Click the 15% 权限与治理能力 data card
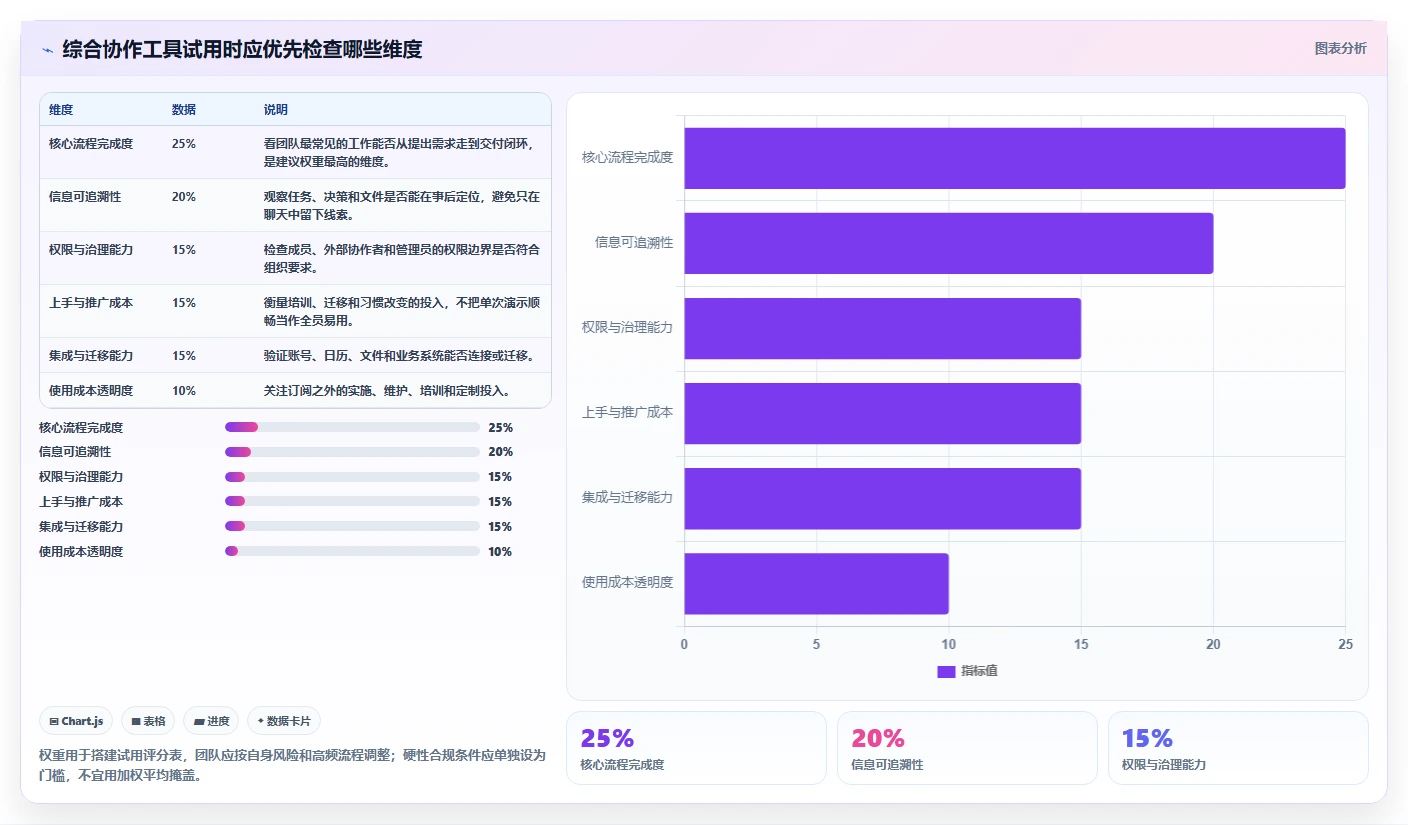This screenshot has height=825, width=1408. tap(1238, 748)
